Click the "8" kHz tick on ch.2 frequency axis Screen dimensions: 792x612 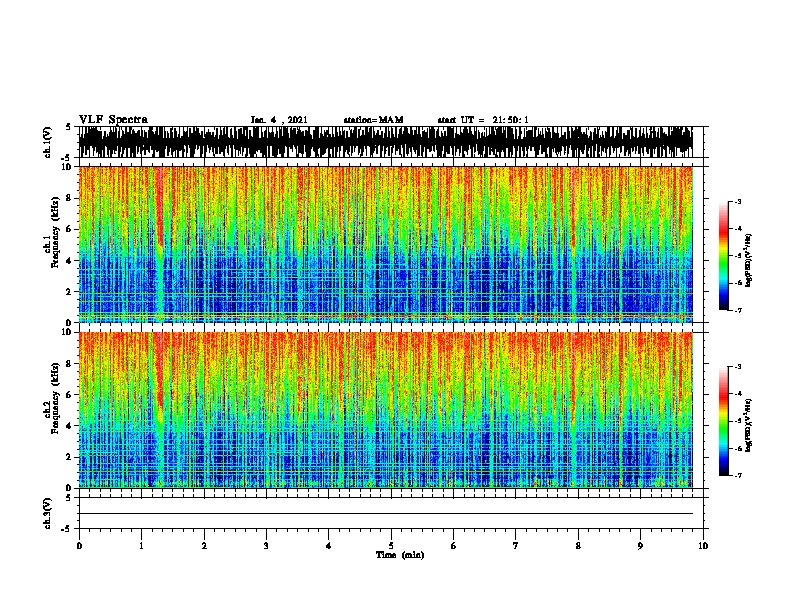pyautogui.click(x=69, y=364)
